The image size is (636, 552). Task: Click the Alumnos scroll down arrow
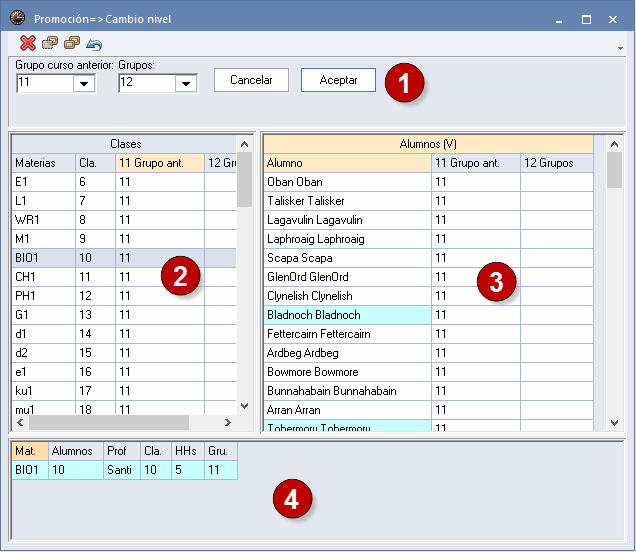(615, 423)
